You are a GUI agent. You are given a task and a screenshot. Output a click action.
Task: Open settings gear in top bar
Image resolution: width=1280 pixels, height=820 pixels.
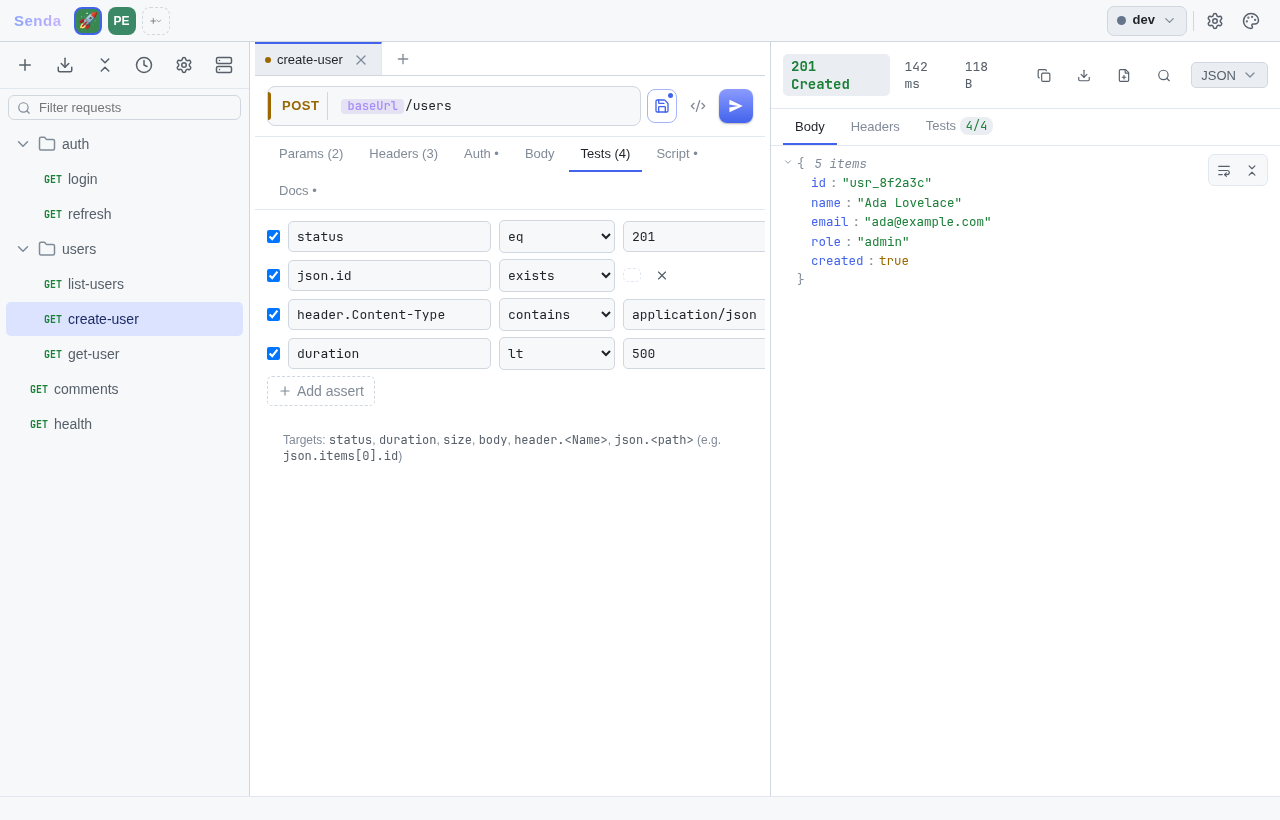click(x=1215, y=21)
